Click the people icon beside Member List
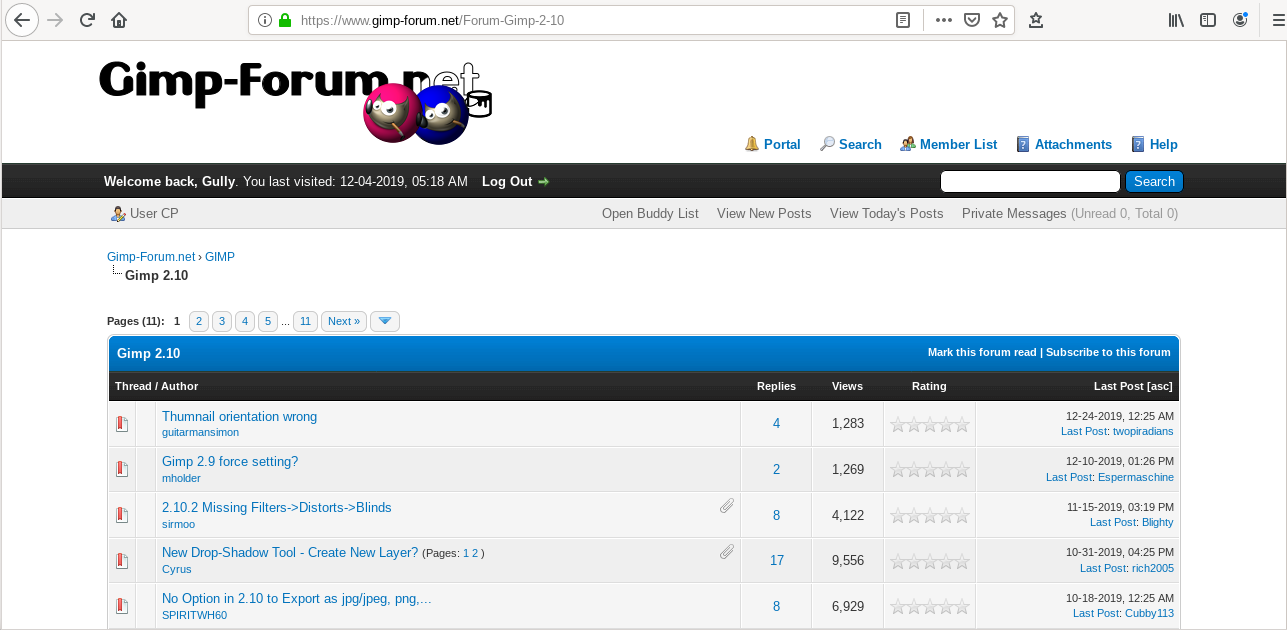The height and width of the screenshot is (630, 1287). pyautogui.click(x=908, y=144)
